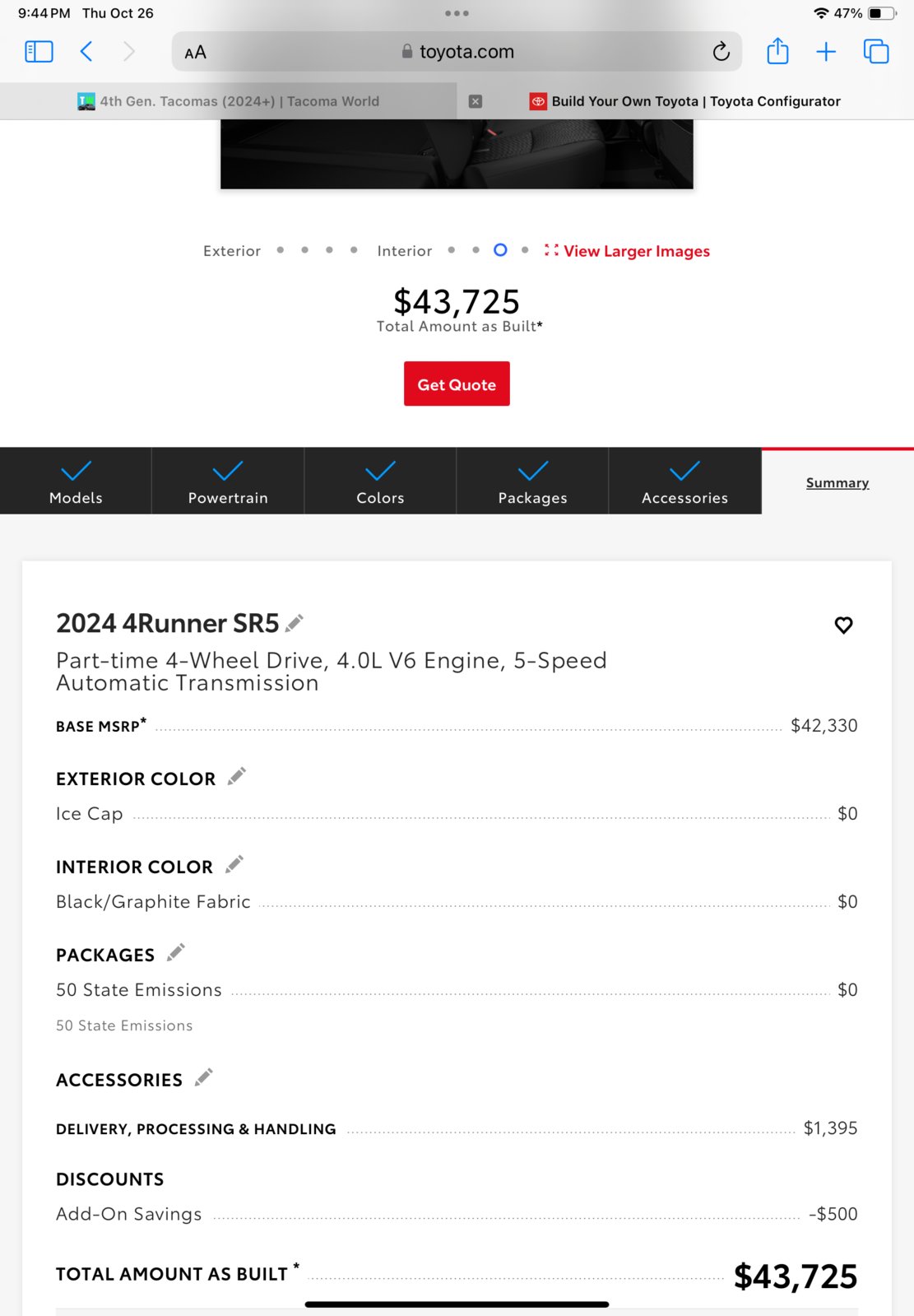Image resolution: width=914 pixels, height=1316 pixels.
Task: Click the Get Quote button
Action: pyautogui.click(x=457, y=384)
